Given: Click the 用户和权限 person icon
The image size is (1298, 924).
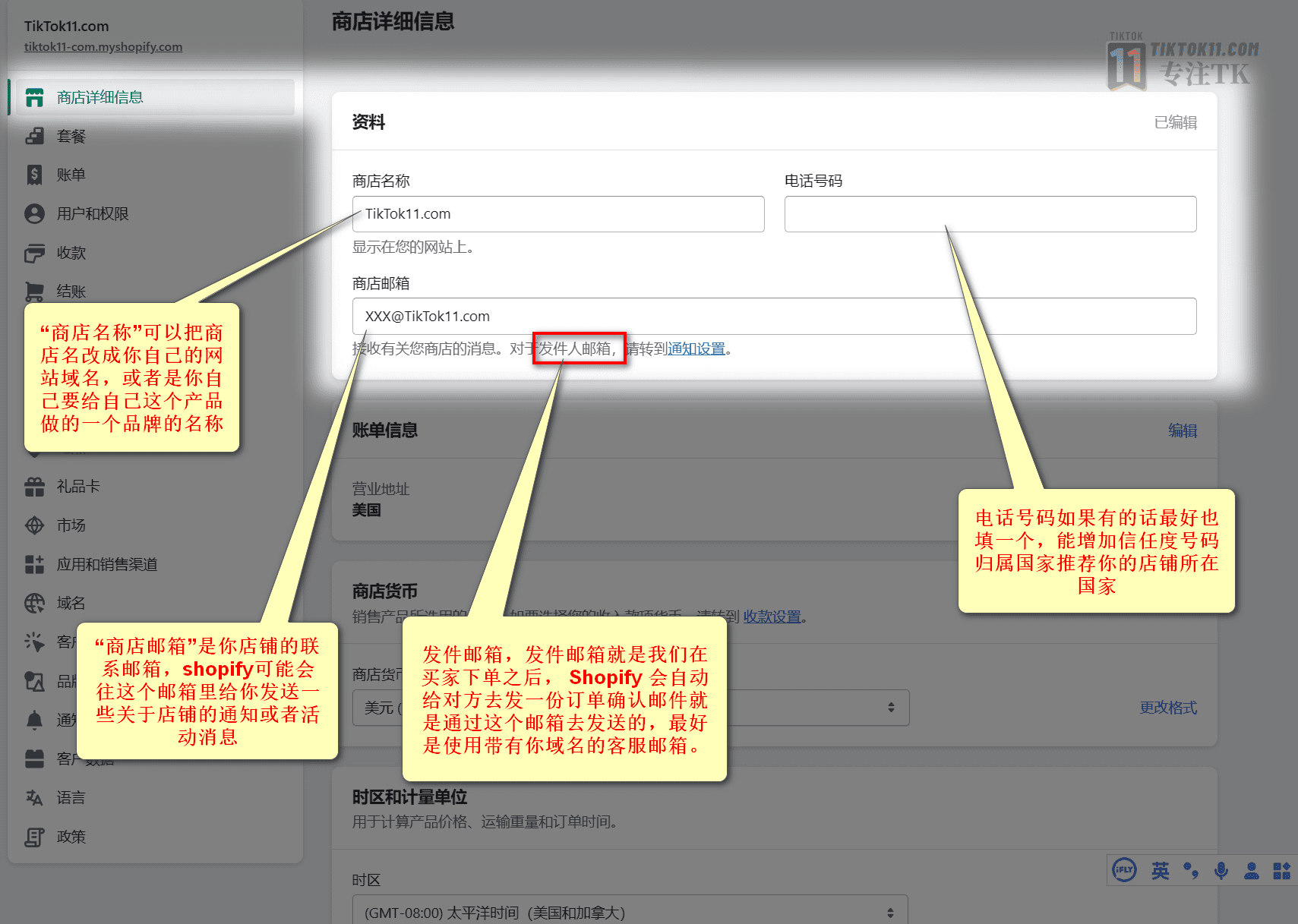Looking at the screenshot, I should [34, 213].
